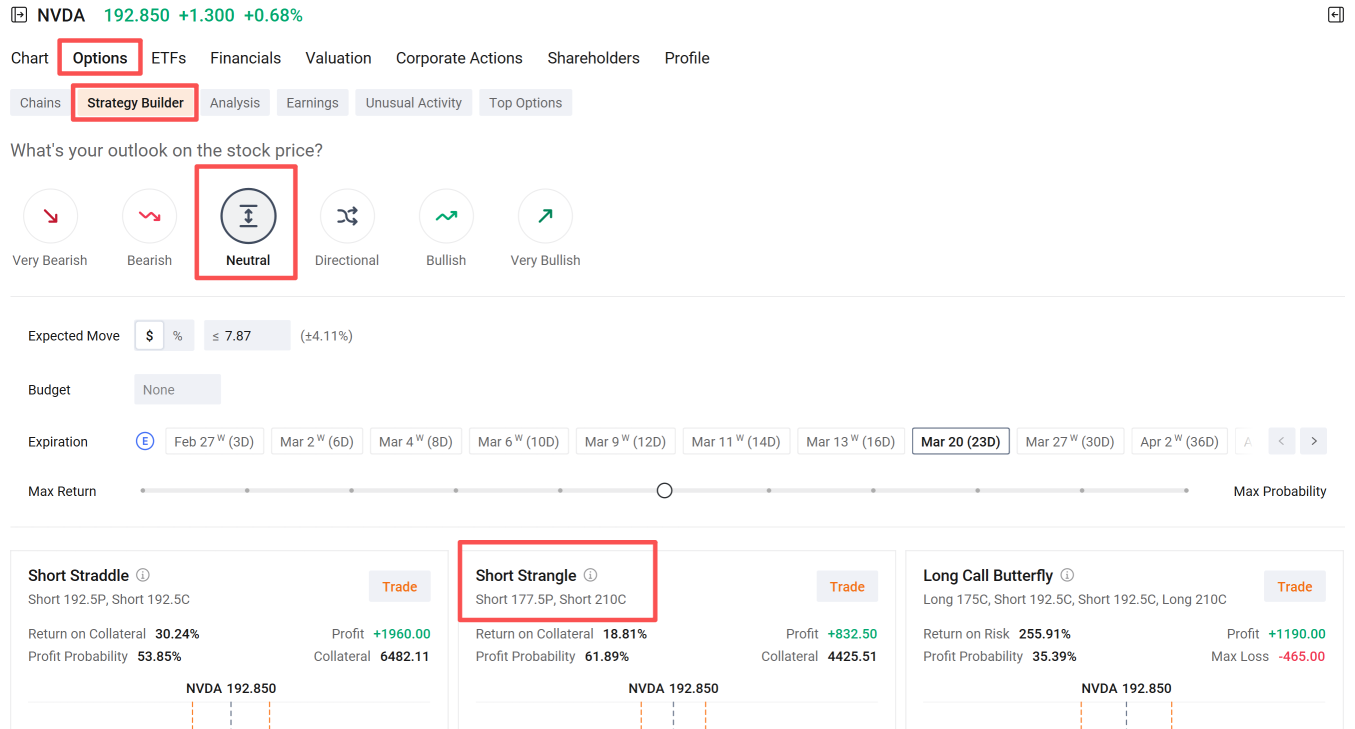The image size is (1355, 729).
Task: Select the Very Bearish outlook icon
Action: click(x=50, y=216)
